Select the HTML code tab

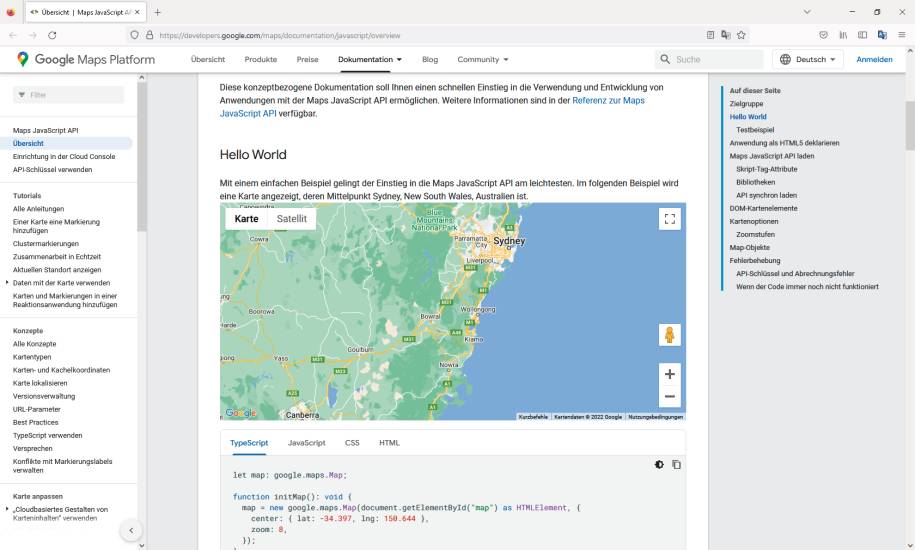389,443
